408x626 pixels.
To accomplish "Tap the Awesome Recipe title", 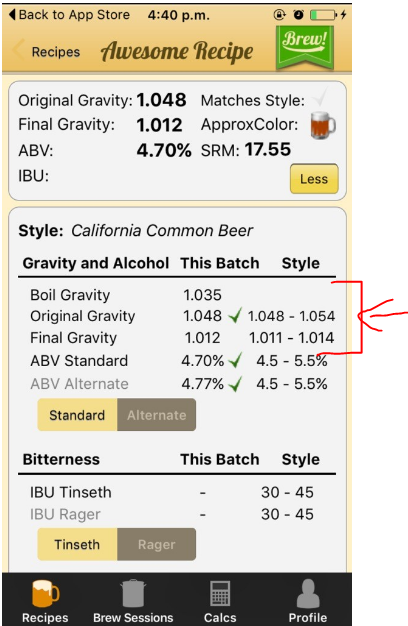I will 177,51.
